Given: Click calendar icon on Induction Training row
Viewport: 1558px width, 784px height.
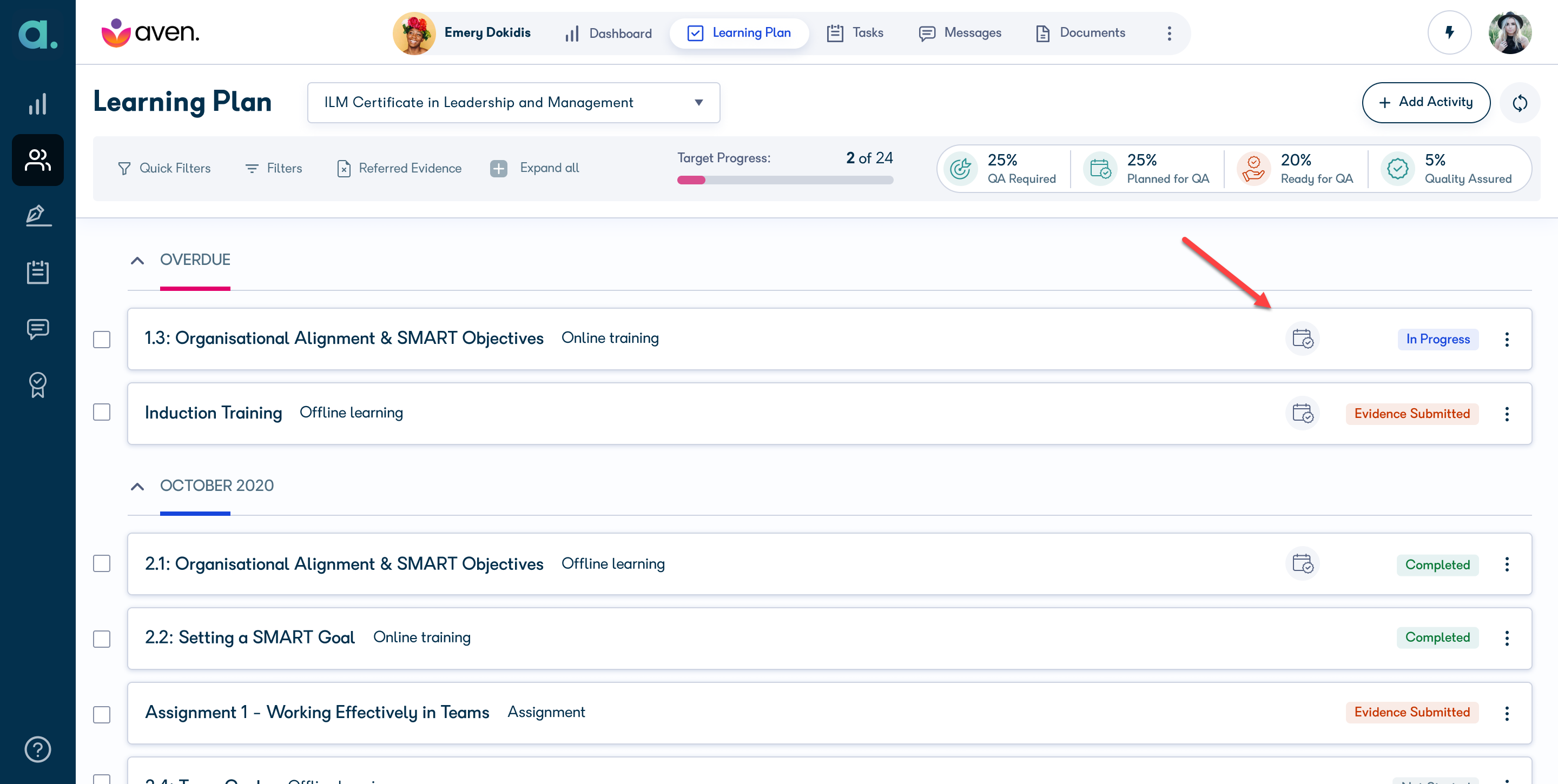Looking at the screenshot, I should pyautogui.click(x=1302, y=414).
